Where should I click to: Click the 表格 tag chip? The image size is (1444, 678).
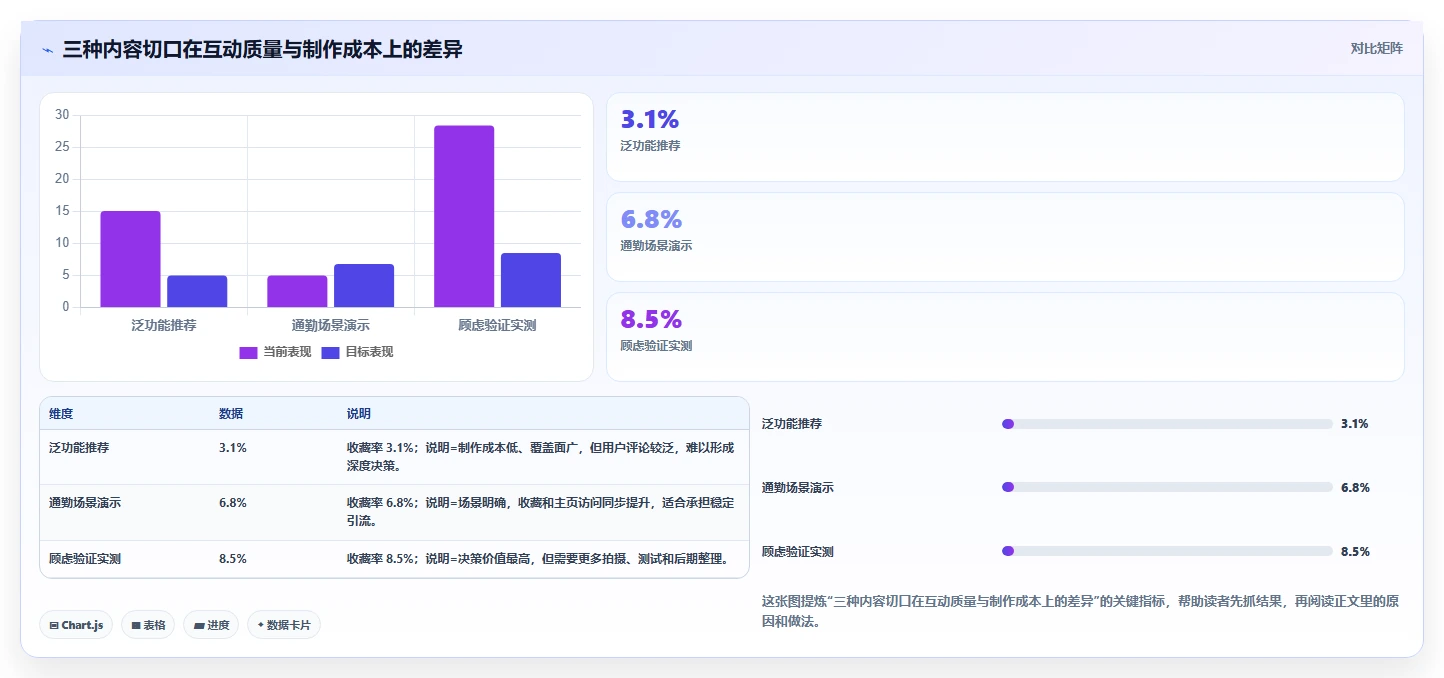tap(148, 625)
